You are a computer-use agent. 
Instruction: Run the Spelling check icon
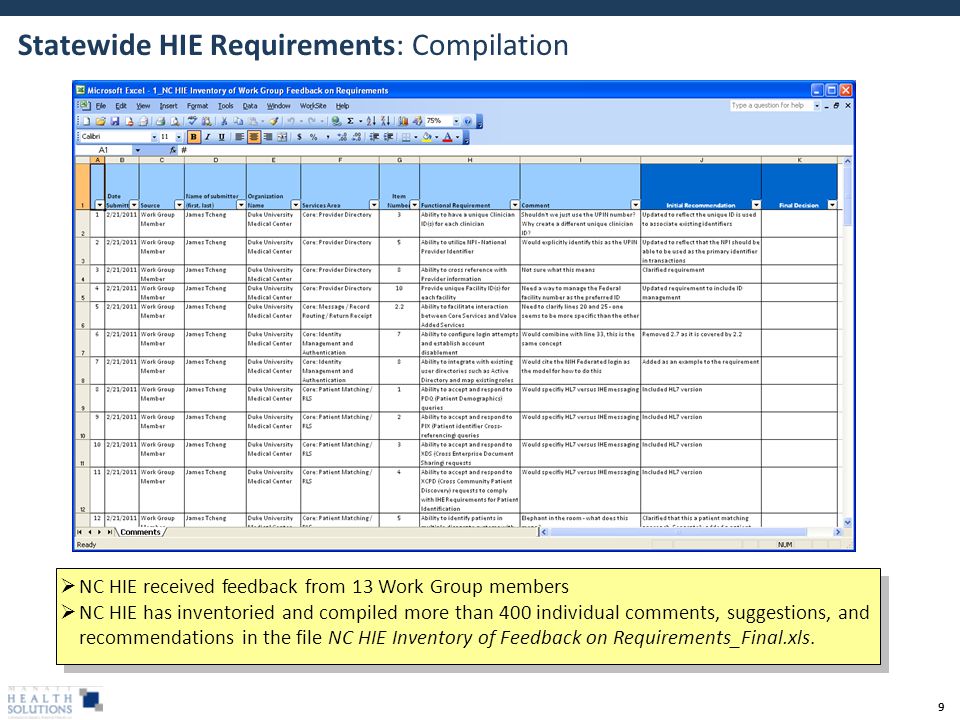pyautogui.click(x=192, y=121)
